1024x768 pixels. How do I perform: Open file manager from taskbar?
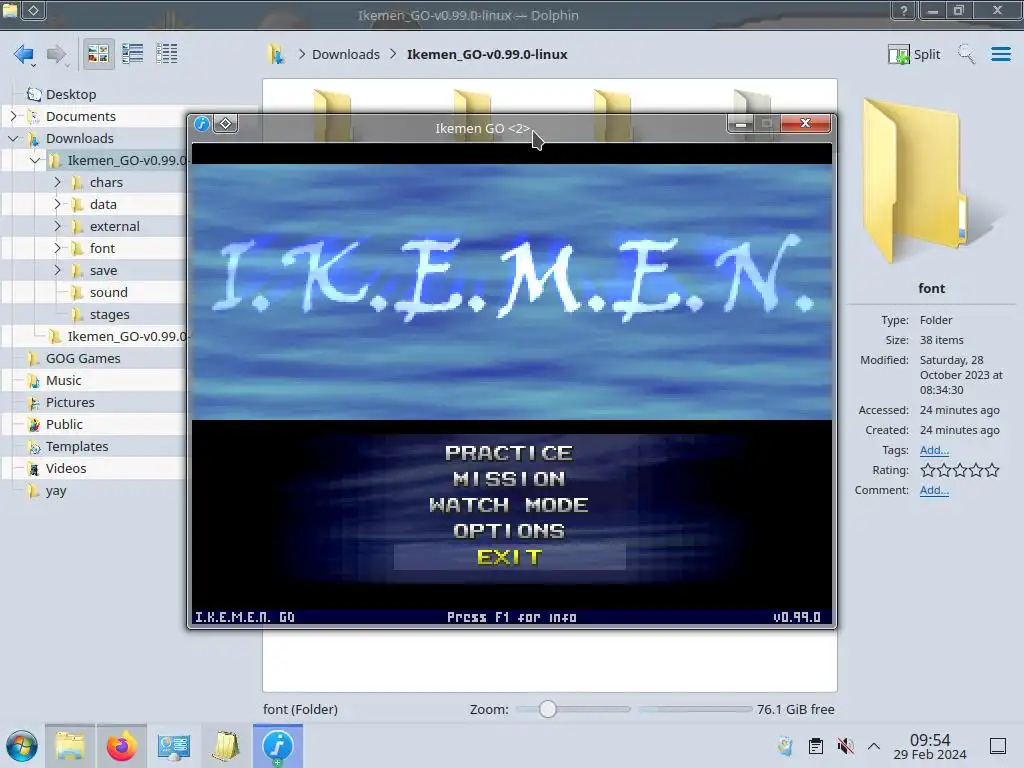pyautogui.click(x=70, y=746)
